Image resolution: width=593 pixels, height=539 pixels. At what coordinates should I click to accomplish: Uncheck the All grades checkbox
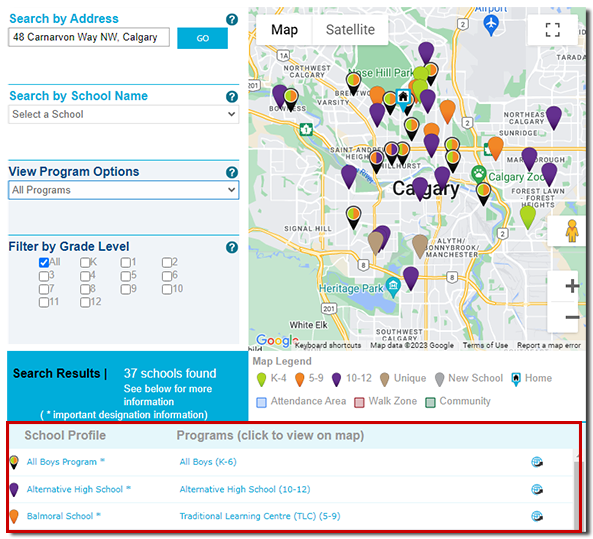[x=44, y=263]
